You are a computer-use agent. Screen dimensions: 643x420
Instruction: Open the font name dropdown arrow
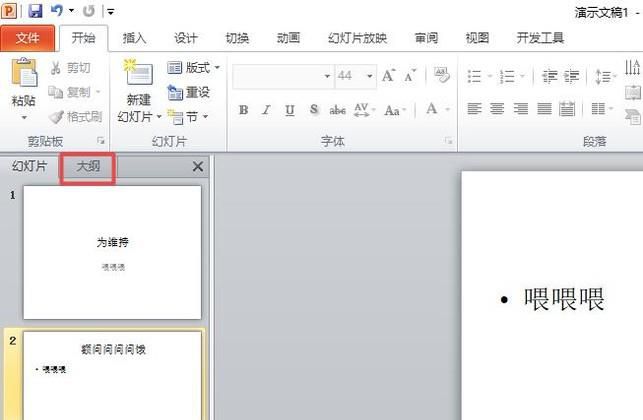pyautogui.click(x=327, y=76)
